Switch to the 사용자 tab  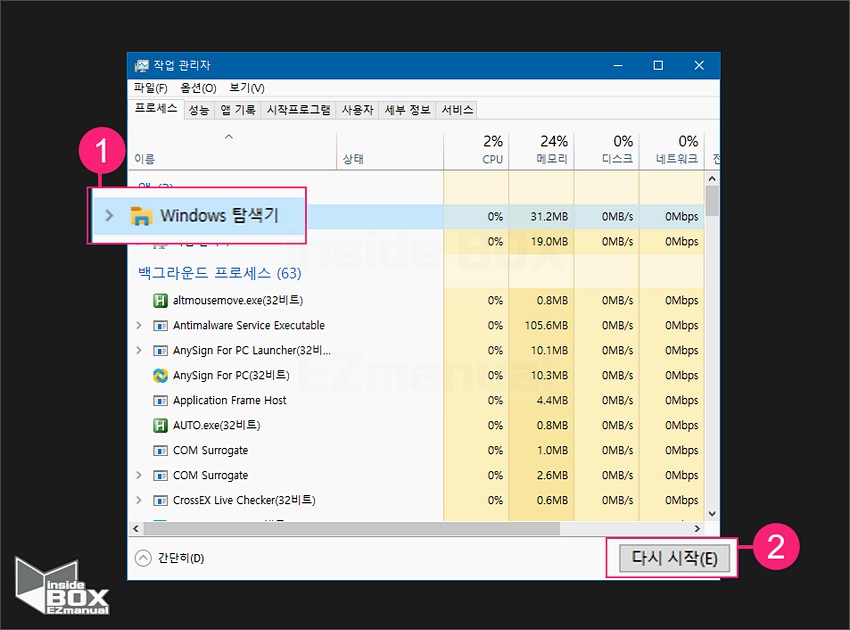[x=357, y=110]
